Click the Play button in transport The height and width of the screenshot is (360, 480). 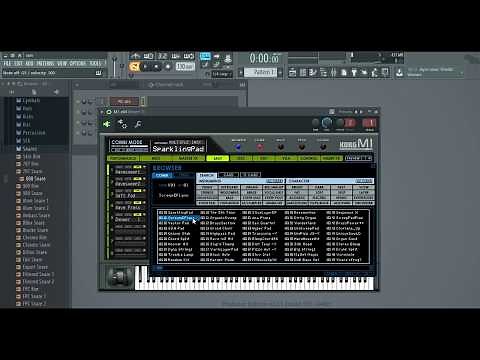click(145, 67)
